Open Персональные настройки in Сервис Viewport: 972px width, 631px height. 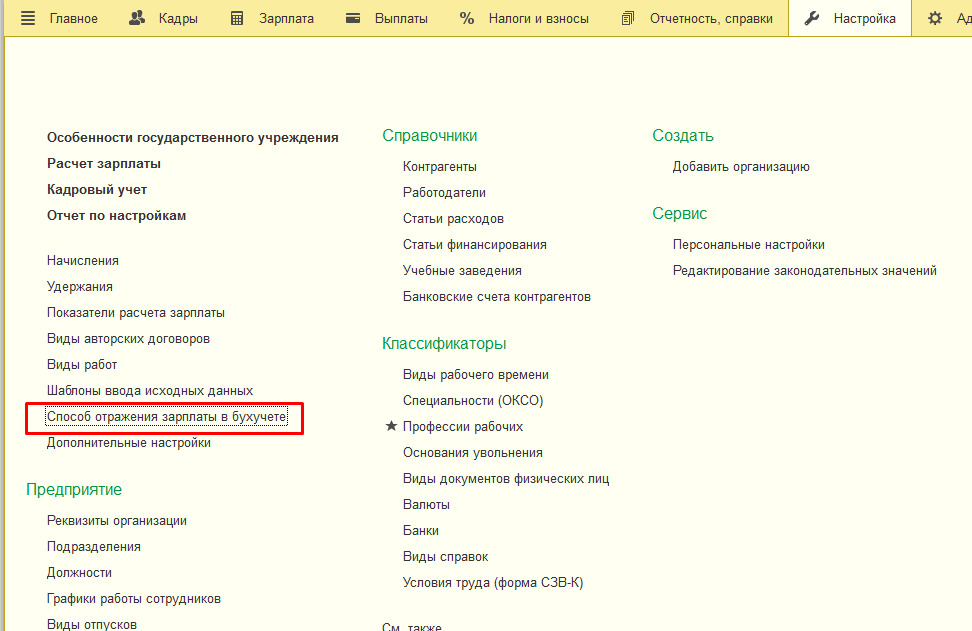[x=748, y=244]
